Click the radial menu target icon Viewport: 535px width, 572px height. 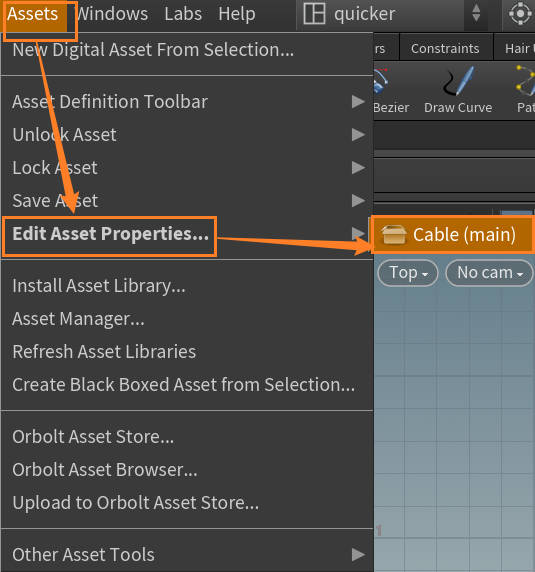[520, 13]
